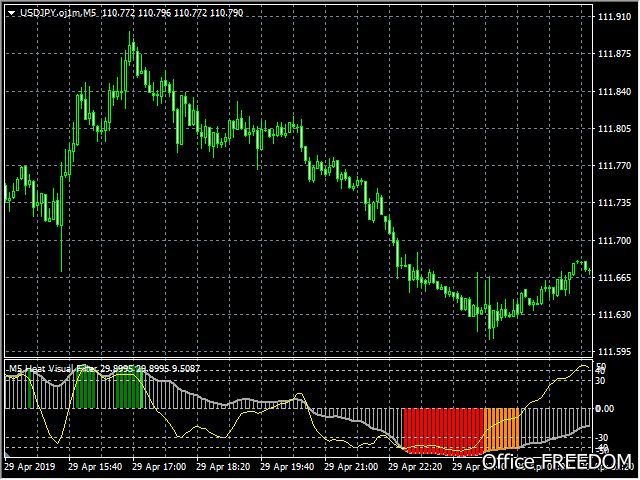Select the USDJPY.oj1m,M5 chart title text
This screenshot has width=640, height=480.
58,13
